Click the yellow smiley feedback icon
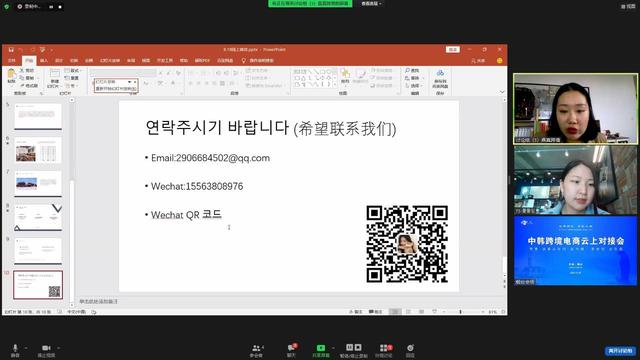Viewport: 640px width, 360px height. click(499, 60)
